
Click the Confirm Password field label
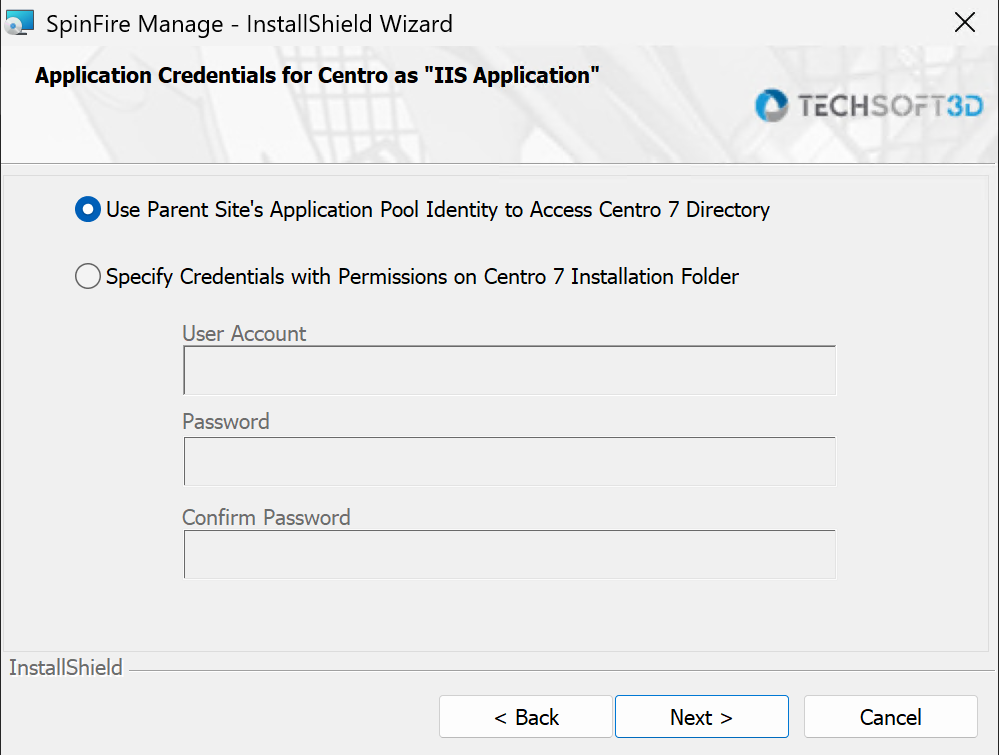tap(266, 517)
